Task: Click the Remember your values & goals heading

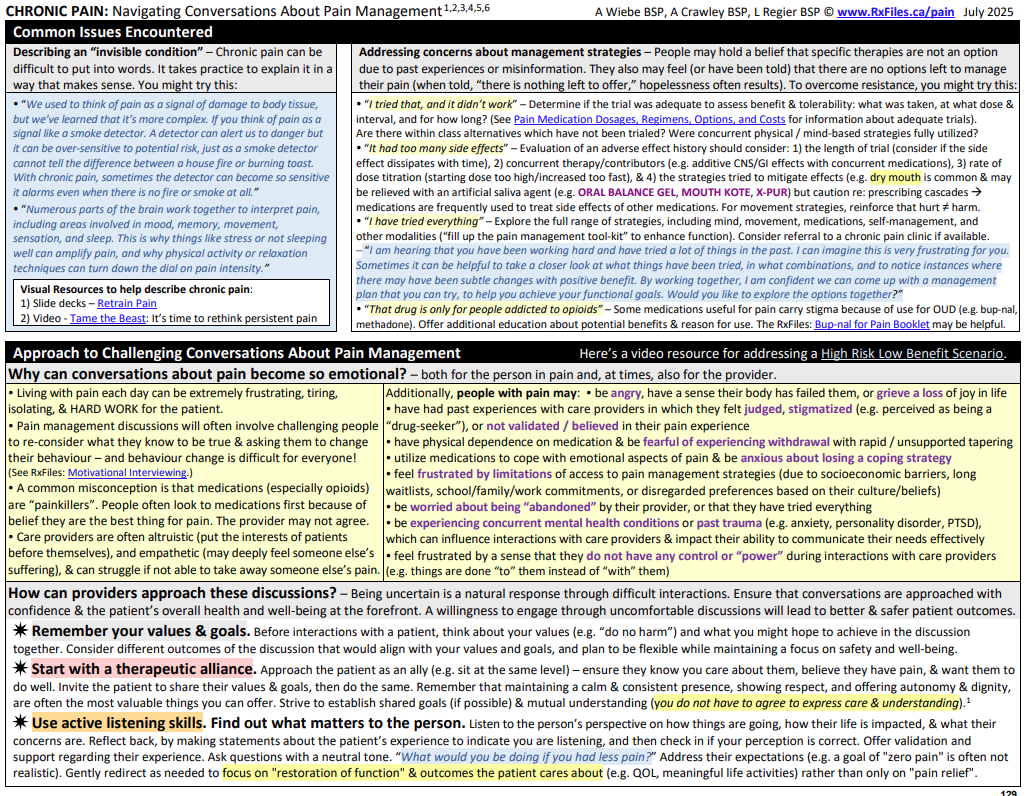Action: click(x=140, y=632)
